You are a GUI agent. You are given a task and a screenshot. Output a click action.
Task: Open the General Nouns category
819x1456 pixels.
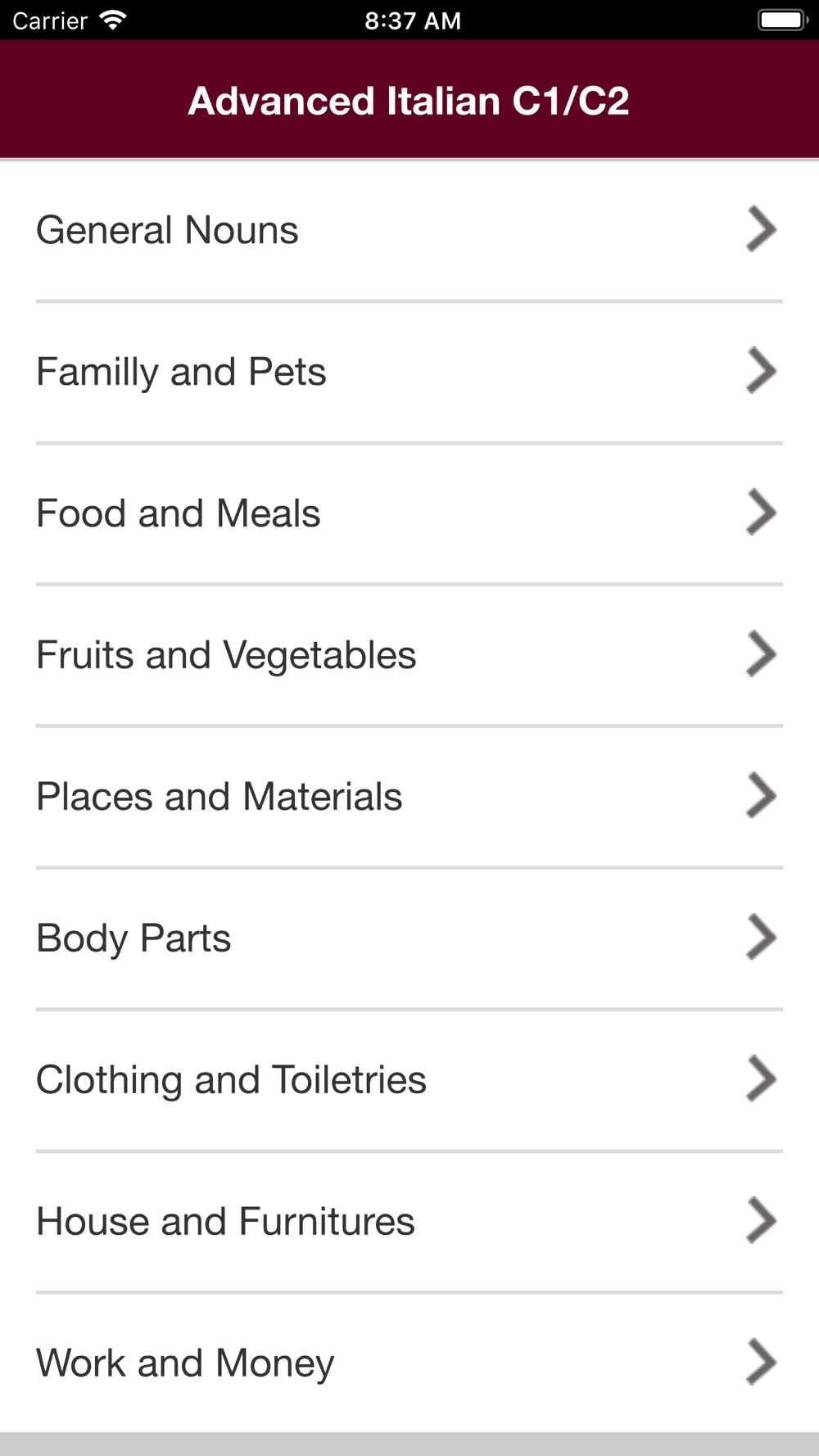(409, 231)
